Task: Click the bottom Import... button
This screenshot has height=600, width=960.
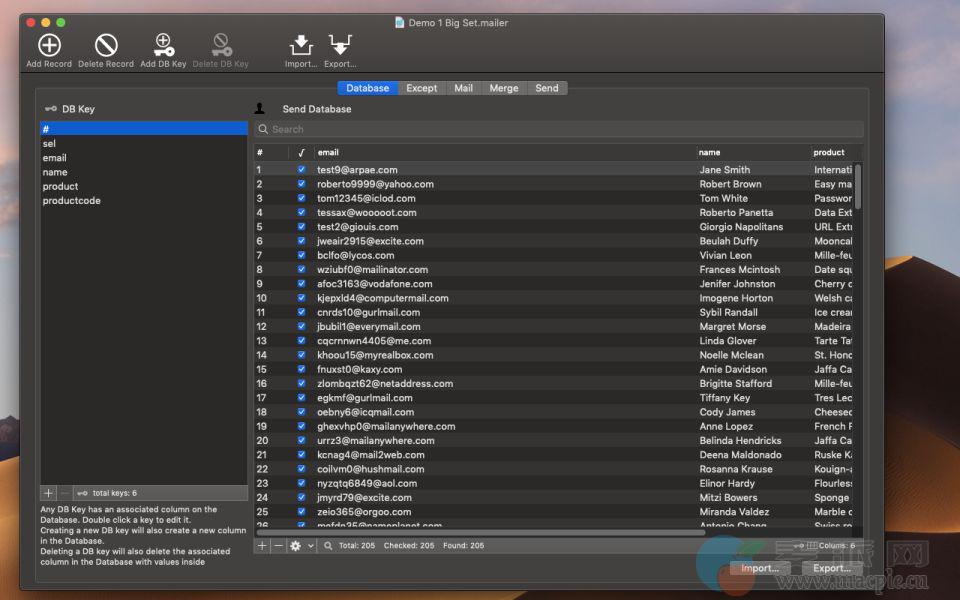Action: (x=760, y=569)
